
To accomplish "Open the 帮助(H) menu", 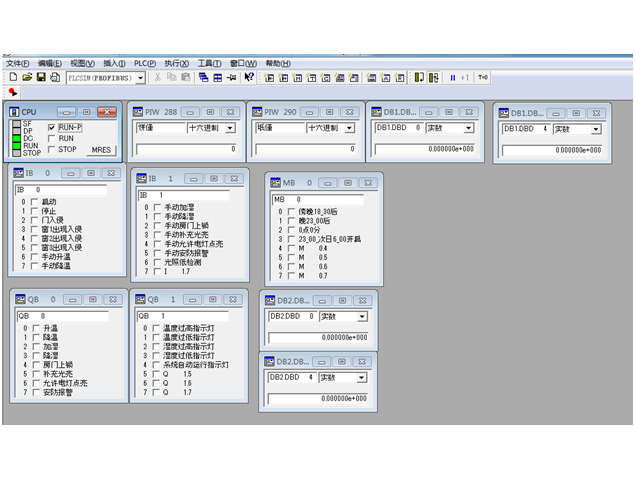I will 278,64.
